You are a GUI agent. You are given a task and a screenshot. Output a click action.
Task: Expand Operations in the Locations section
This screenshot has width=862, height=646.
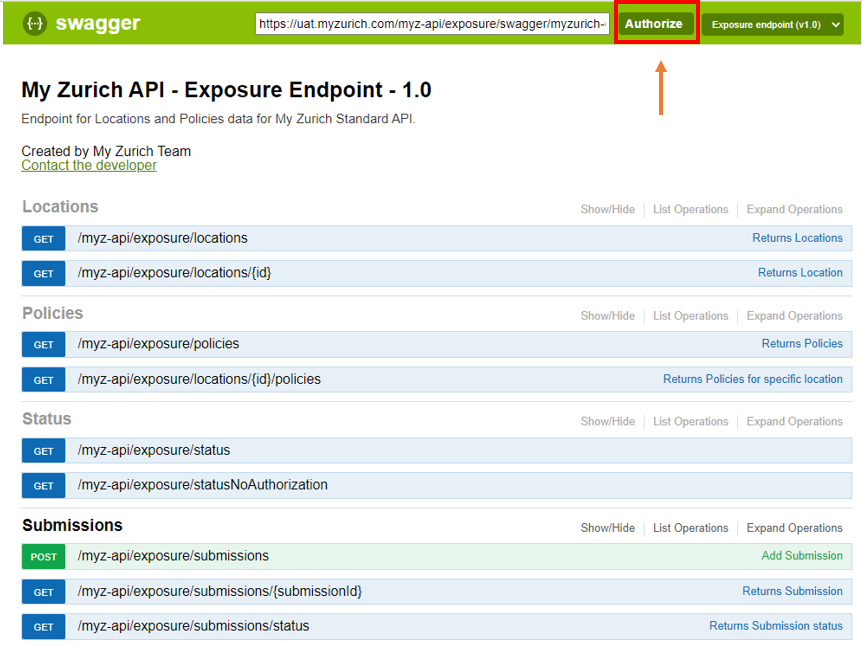pyautogui.click(x=794, y=210)
